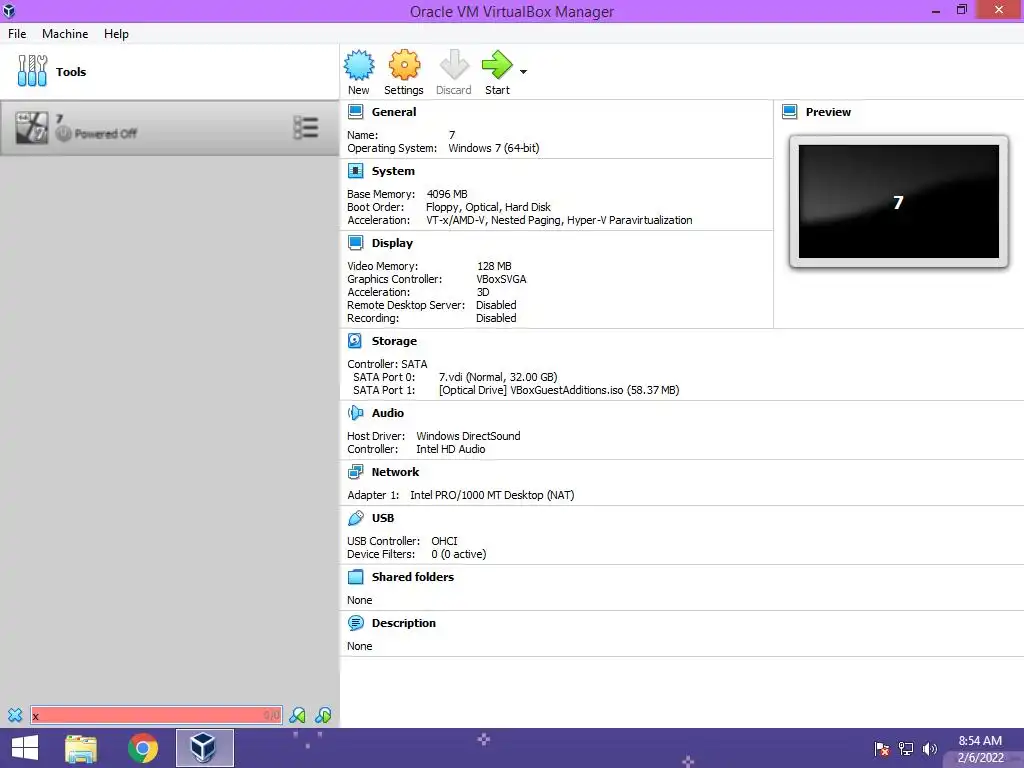Open the Storage section heading
The height and width of the screenshot is (768, 1024).
tap(394, 341)
